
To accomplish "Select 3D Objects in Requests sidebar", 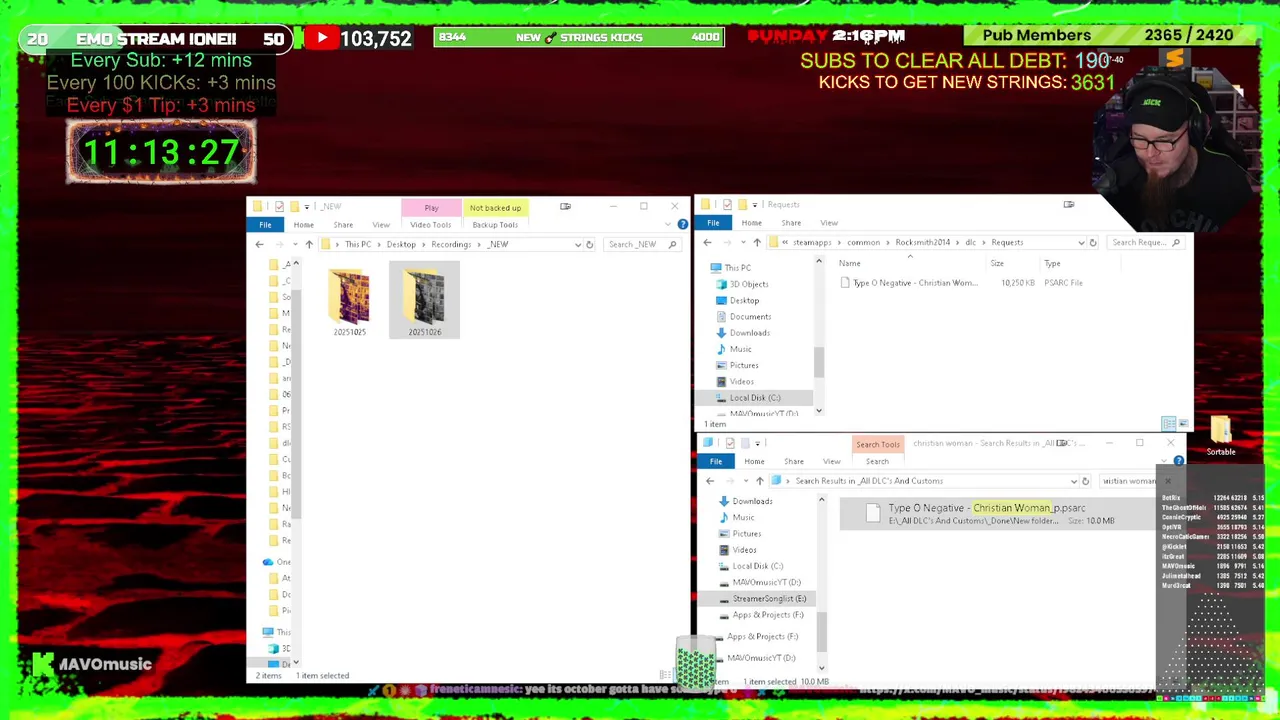I will point(748,284).
